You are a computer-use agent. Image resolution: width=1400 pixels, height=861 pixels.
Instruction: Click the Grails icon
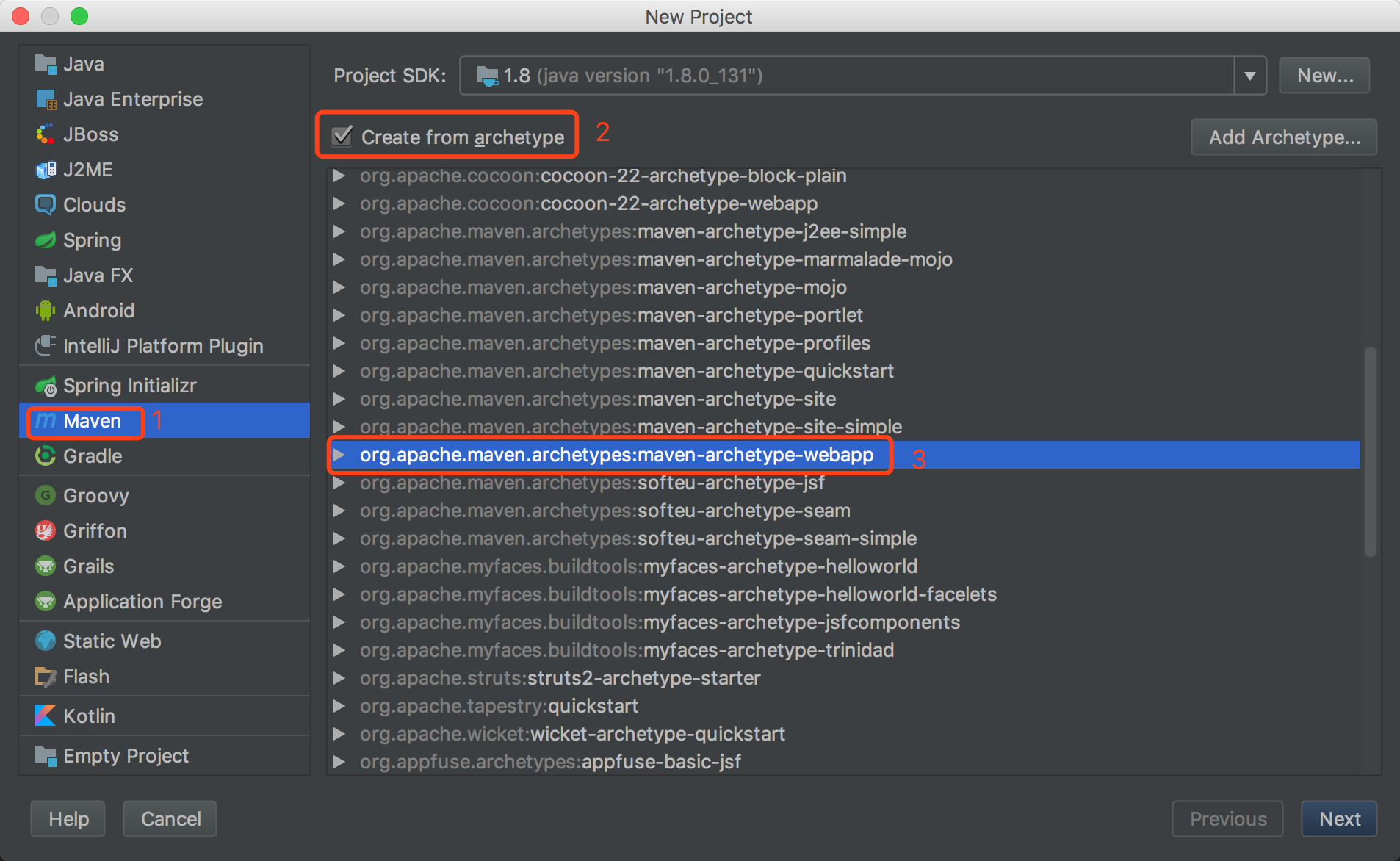[46, 566]
